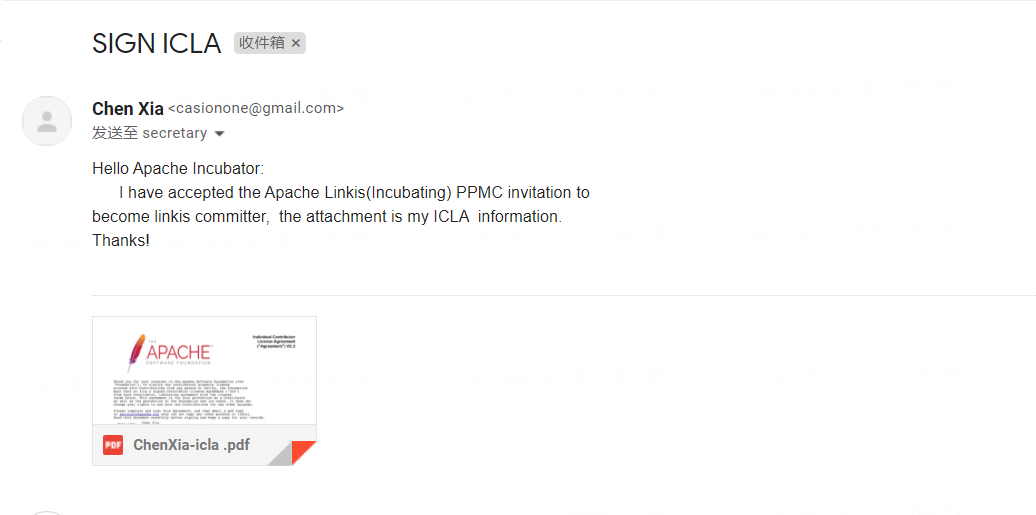Expand recipient details dropdown arrow

pos(220,134)
